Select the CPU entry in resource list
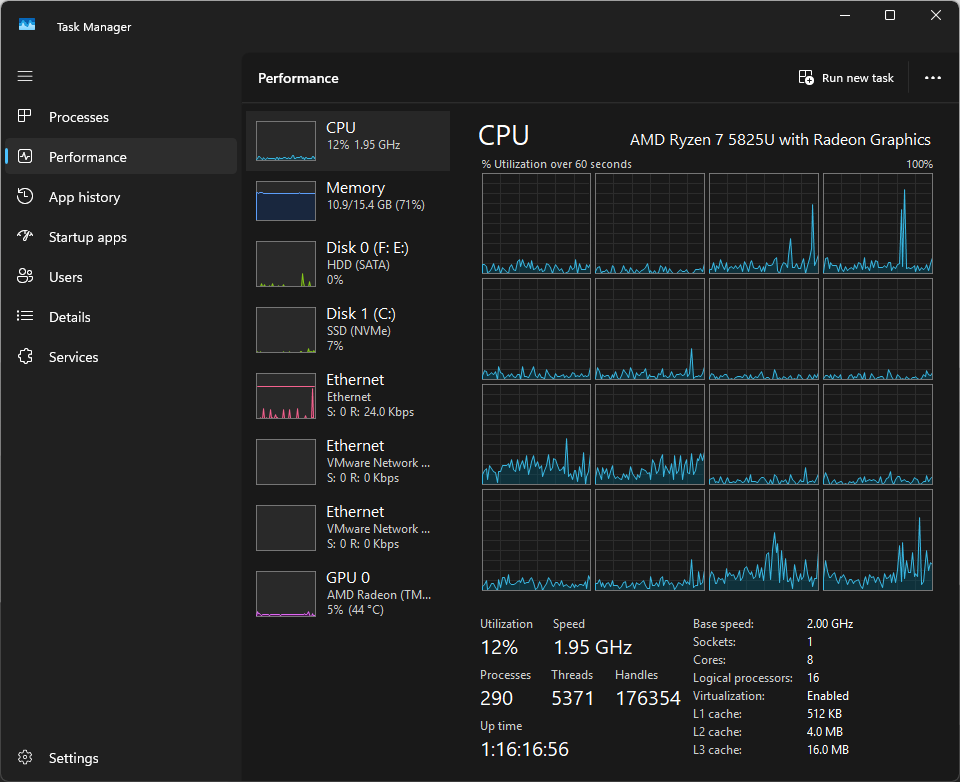960x782 pixels. (x=348, y=141)
